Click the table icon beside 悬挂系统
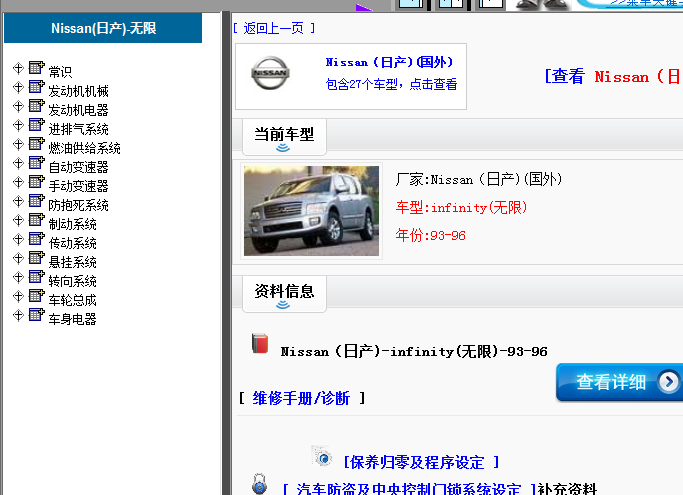 [x=37, y=258]
